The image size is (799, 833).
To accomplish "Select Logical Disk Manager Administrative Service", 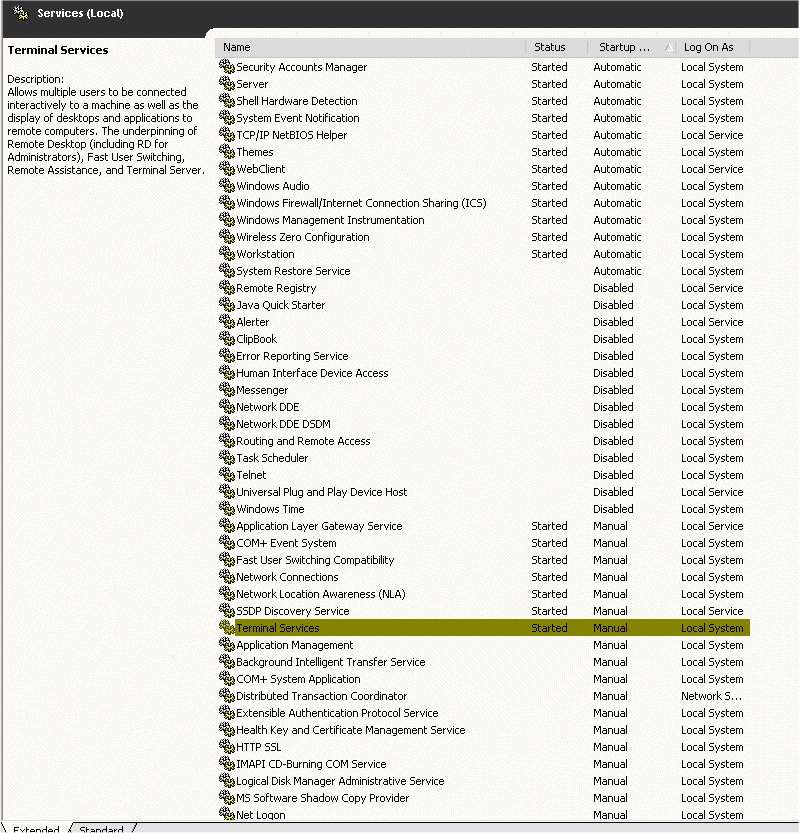I will [341, 781].
